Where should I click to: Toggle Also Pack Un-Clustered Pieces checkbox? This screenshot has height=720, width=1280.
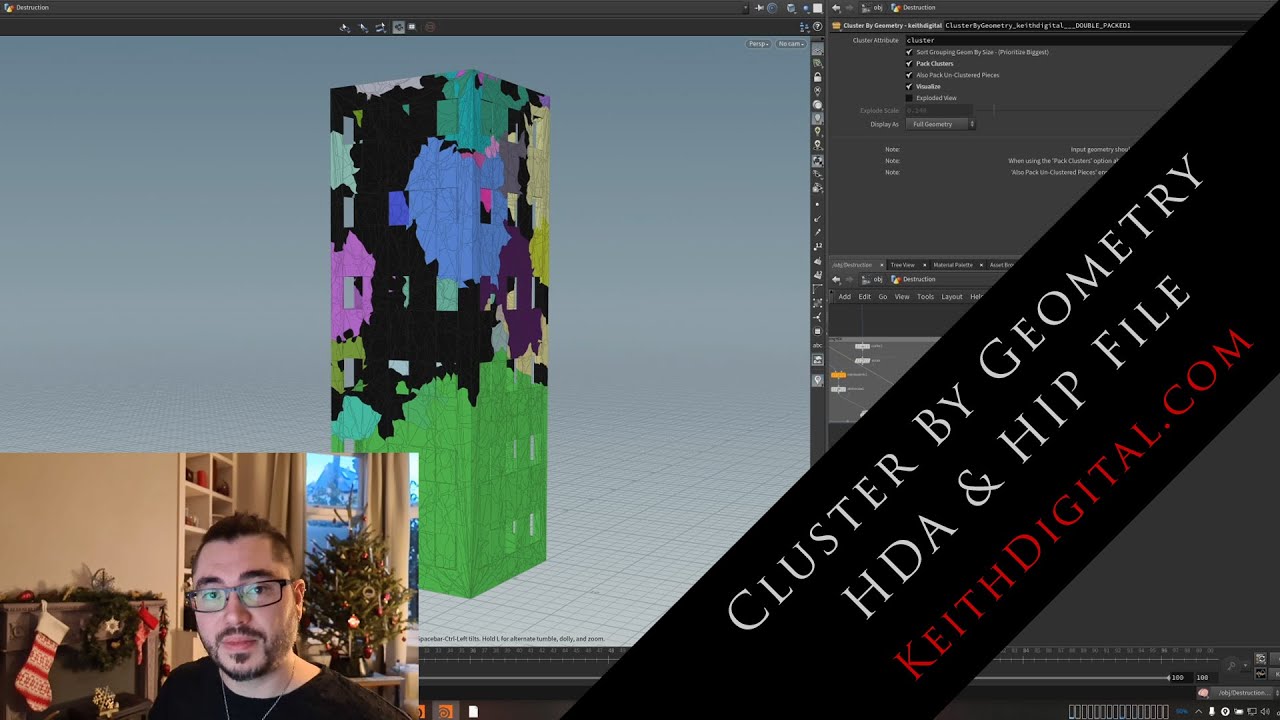(909, 75)
